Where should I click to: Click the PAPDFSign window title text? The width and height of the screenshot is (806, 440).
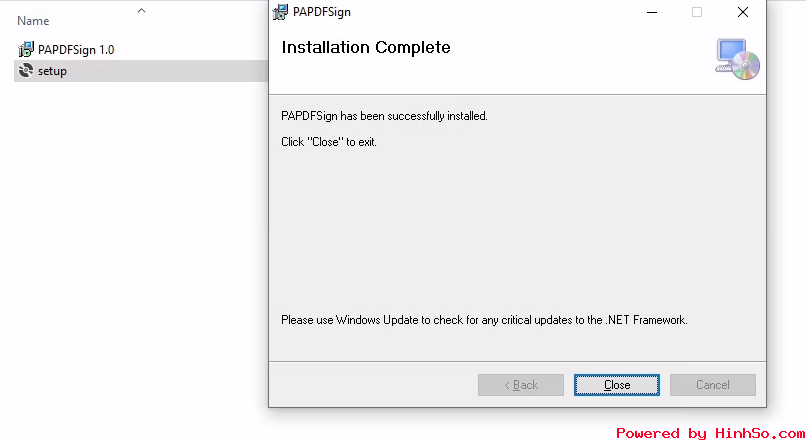pos(322,12)
